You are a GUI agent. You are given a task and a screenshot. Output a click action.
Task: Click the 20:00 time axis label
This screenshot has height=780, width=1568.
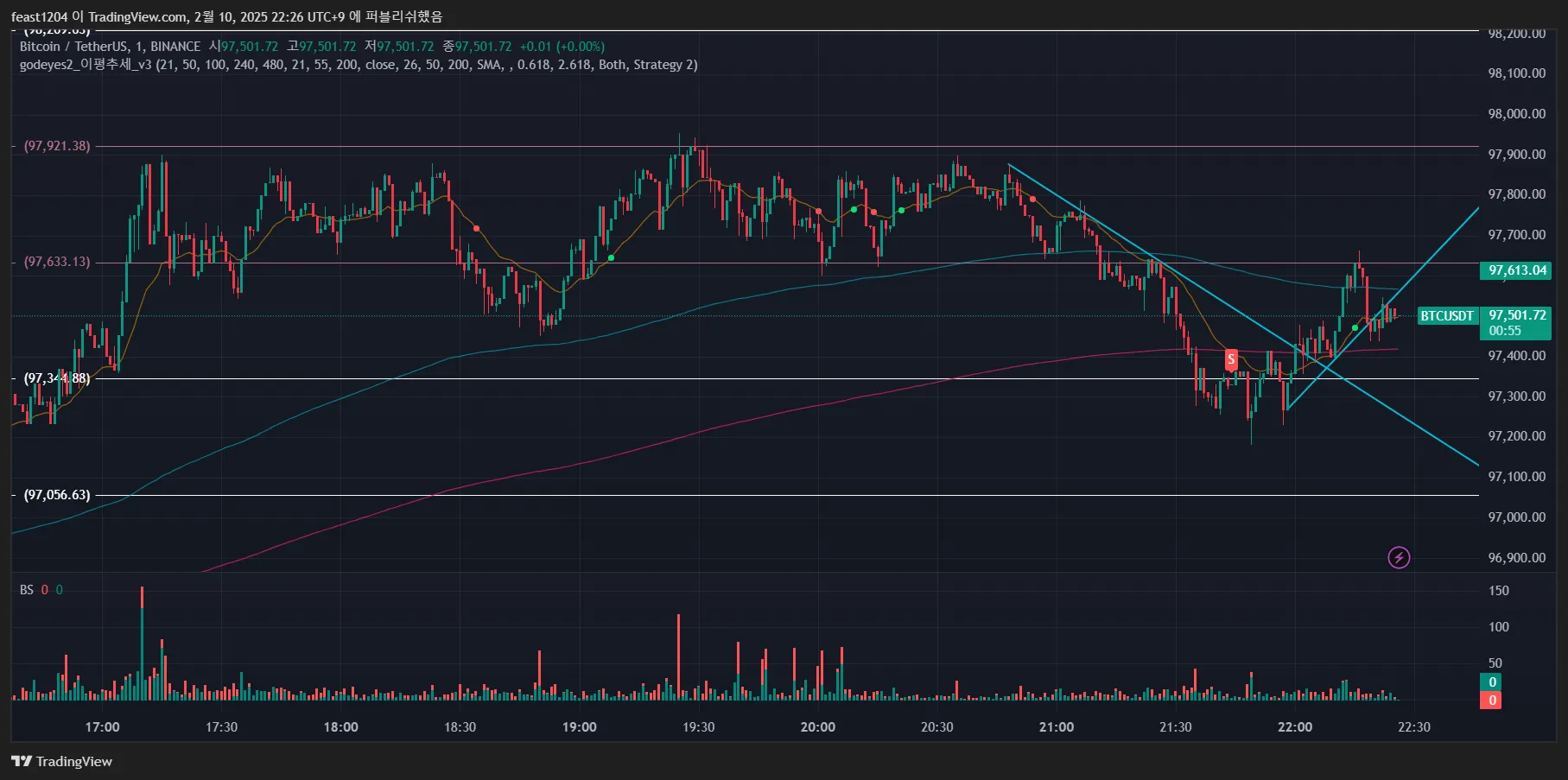click(x=817, y=727)
